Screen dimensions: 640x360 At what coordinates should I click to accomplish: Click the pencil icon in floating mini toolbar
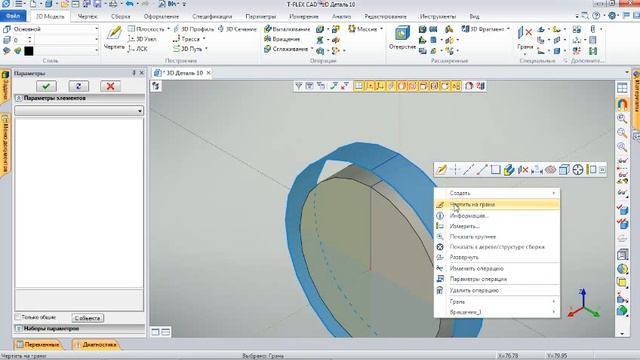tap(441, 169)
